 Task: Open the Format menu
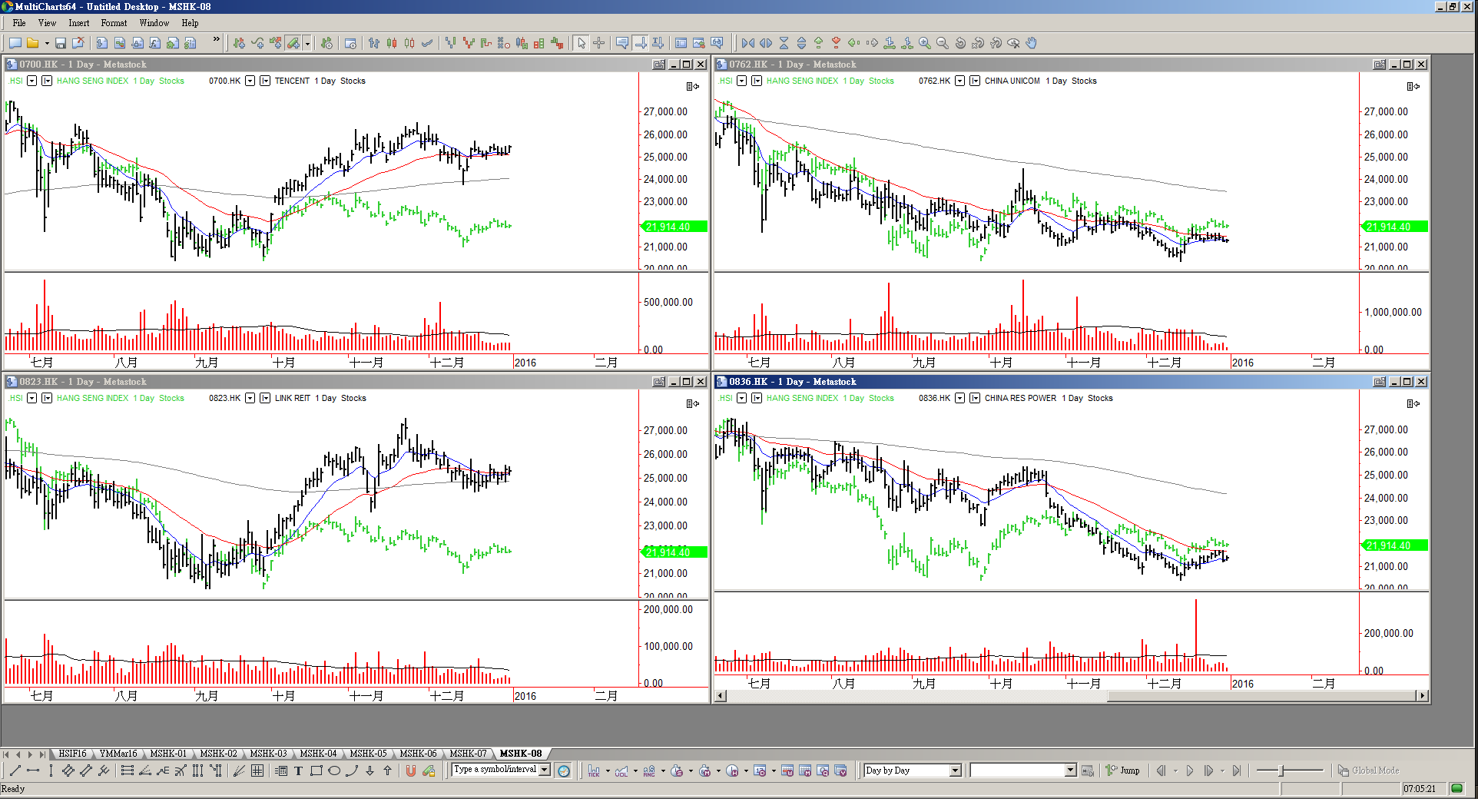click(x=114, y=23)
